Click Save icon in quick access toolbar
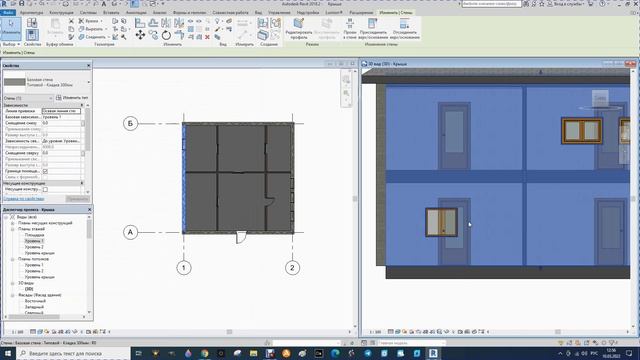The width and height of the screenshot is (640, 360). point(22,4)
